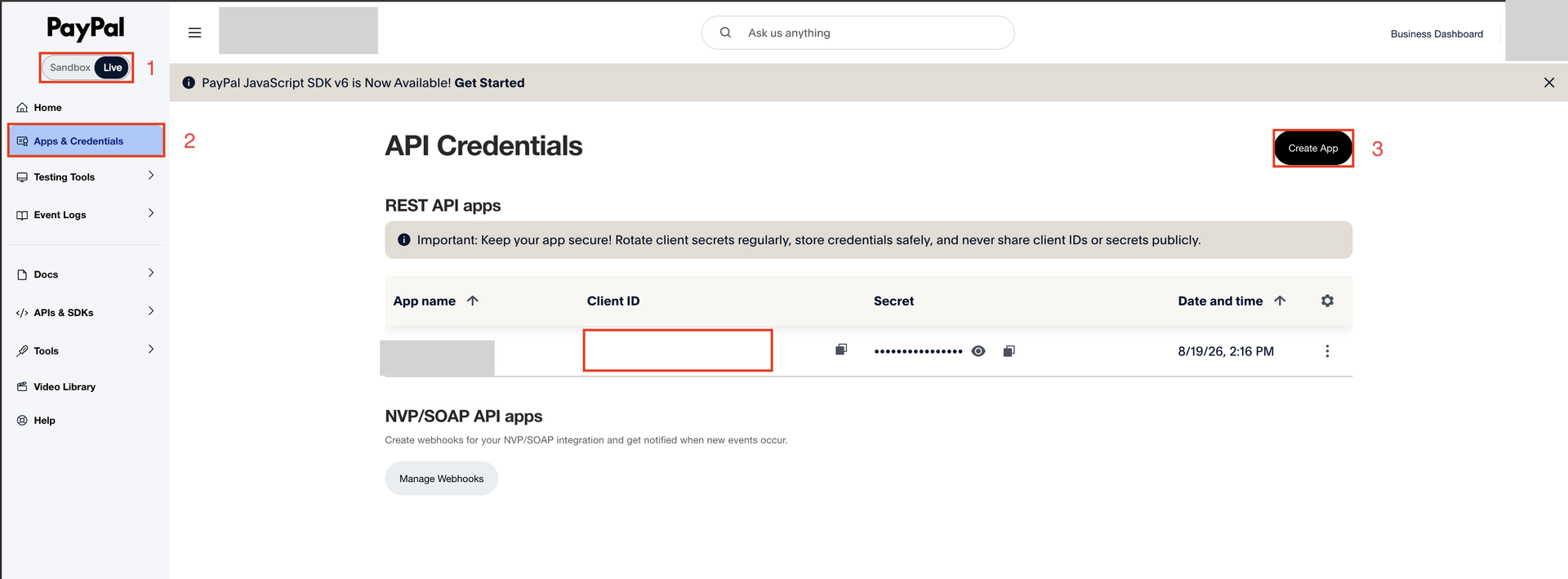The image size is (1568, 579).
Task: Open table settings gear icon
Action: pyautogui.click(x=1327, y=301)
